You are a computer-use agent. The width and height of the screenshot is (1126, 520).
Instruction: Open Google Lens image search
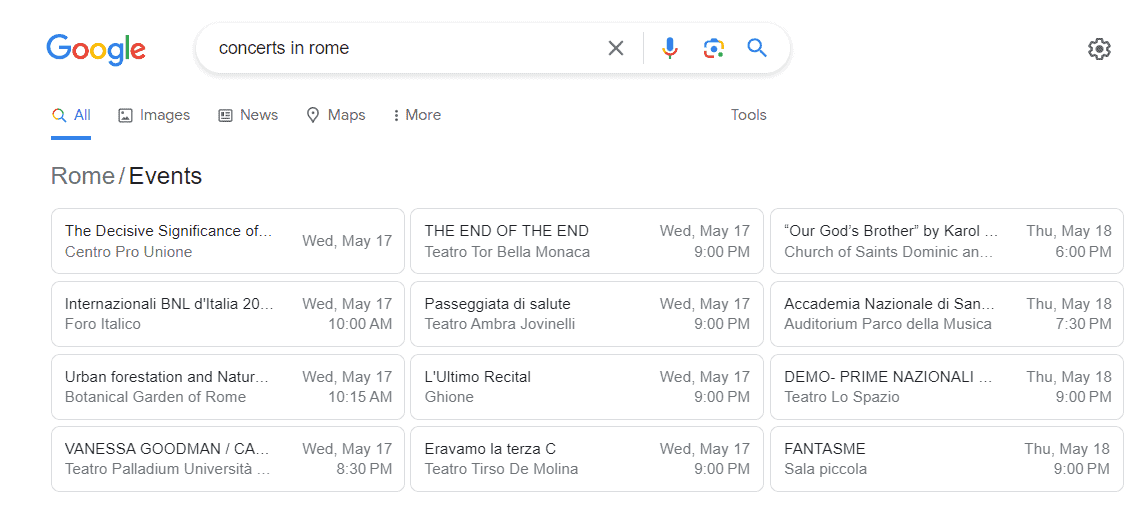(713, 48)
